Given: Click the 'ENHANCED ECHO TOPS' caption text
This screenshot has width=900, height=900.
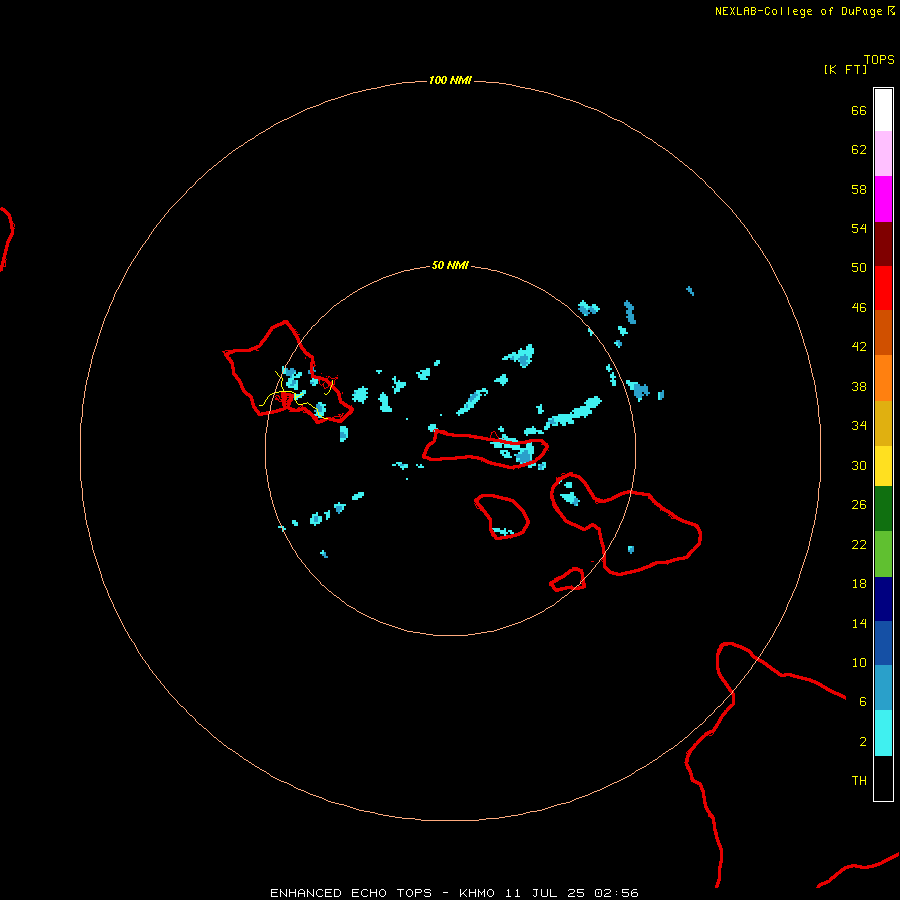Looking at the screenshot, I should [x=351, y=893].
